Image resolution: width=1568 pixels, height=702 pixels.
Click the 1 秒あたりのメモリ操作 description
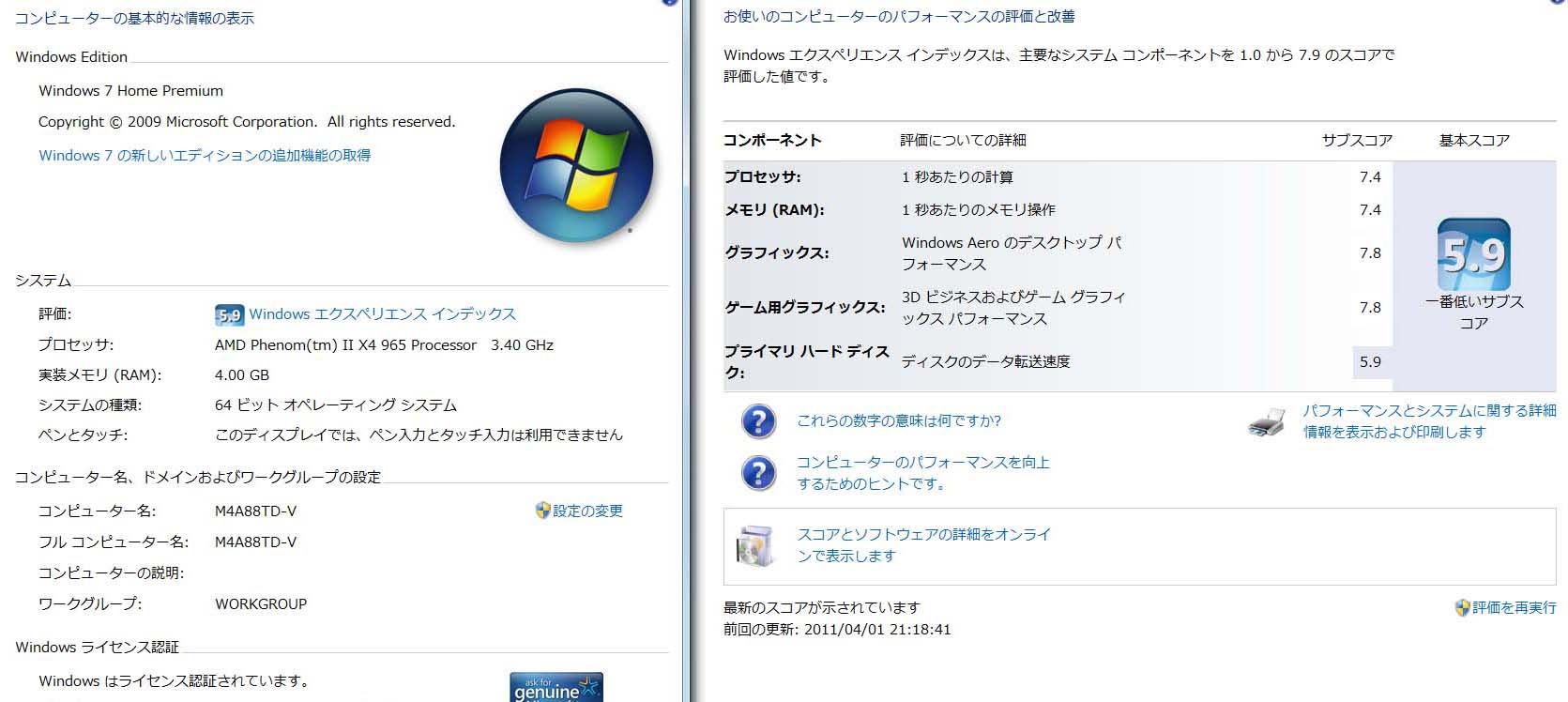point(979,210)
